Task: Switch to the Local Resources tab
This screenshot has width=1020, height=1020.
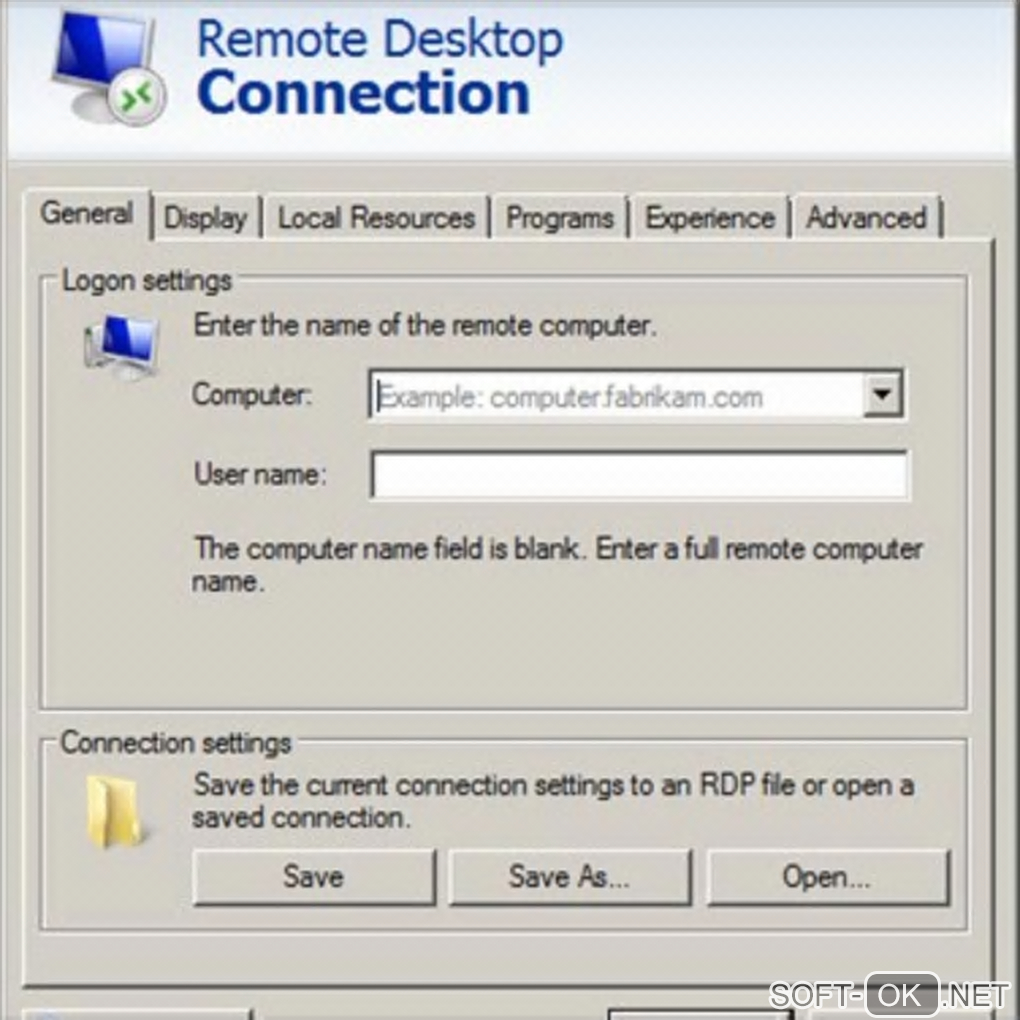Action: point(376,218)
